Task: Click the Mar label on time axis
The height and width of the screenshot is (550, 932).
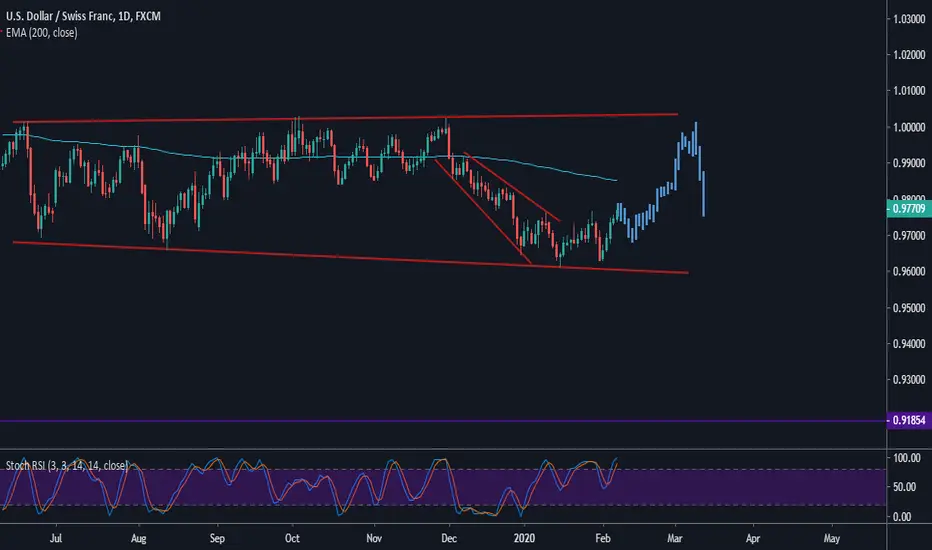Action: pyautogui.click(x=675, y=538)
